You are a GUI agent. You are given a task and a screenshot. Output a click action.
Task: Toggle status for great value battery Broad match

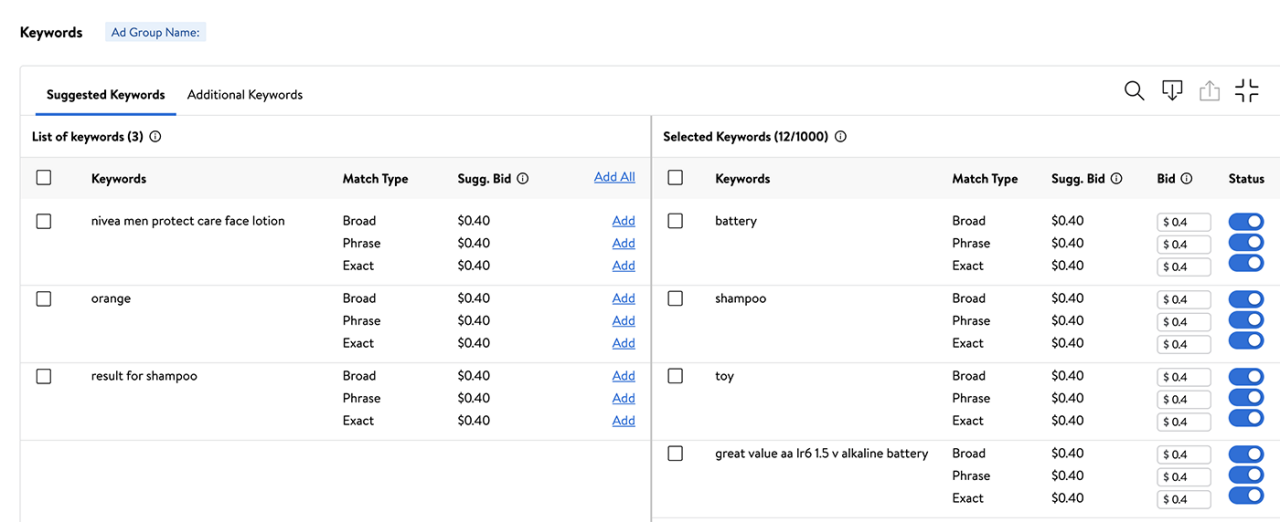(x=1246, y=454)
